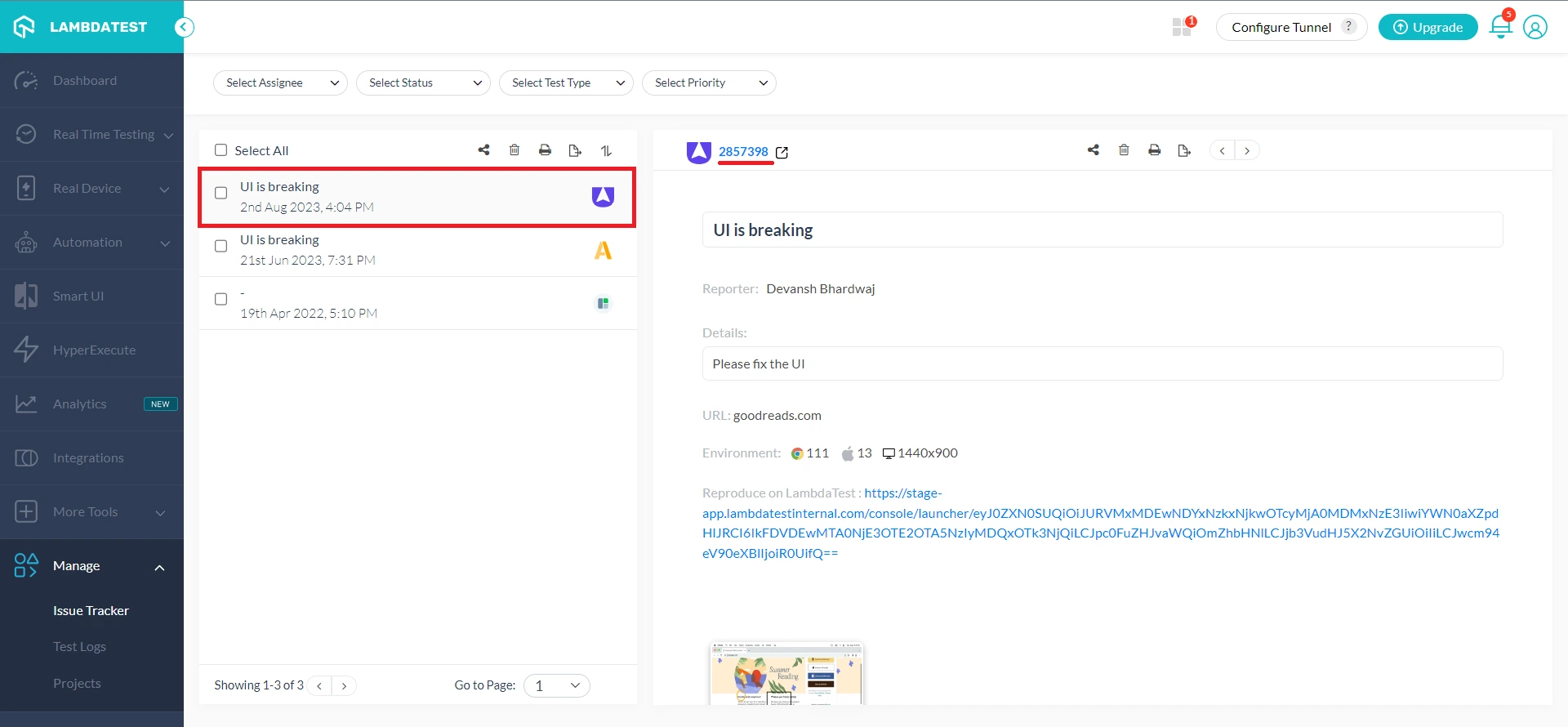
Task: Click the delete trash icon in issue details
Action: [x=1124, y=150]
